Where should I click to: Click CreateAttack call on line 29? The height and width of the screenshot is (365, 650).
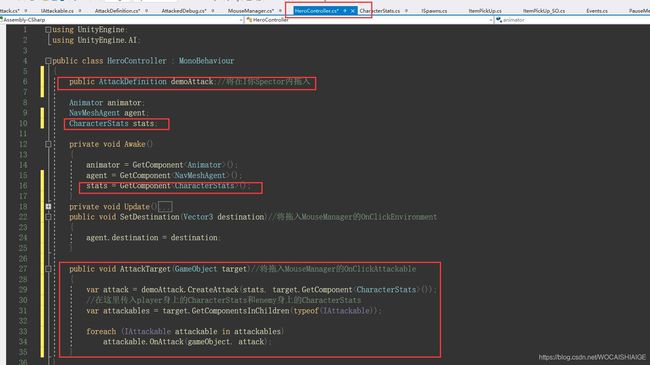tap(213, 290)
